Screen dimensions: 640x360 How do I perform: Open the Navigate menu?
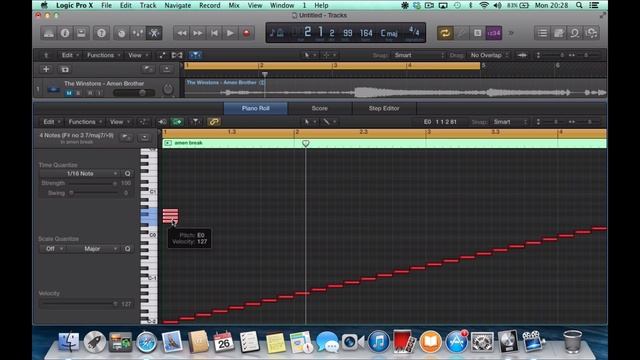click(178, 5)
